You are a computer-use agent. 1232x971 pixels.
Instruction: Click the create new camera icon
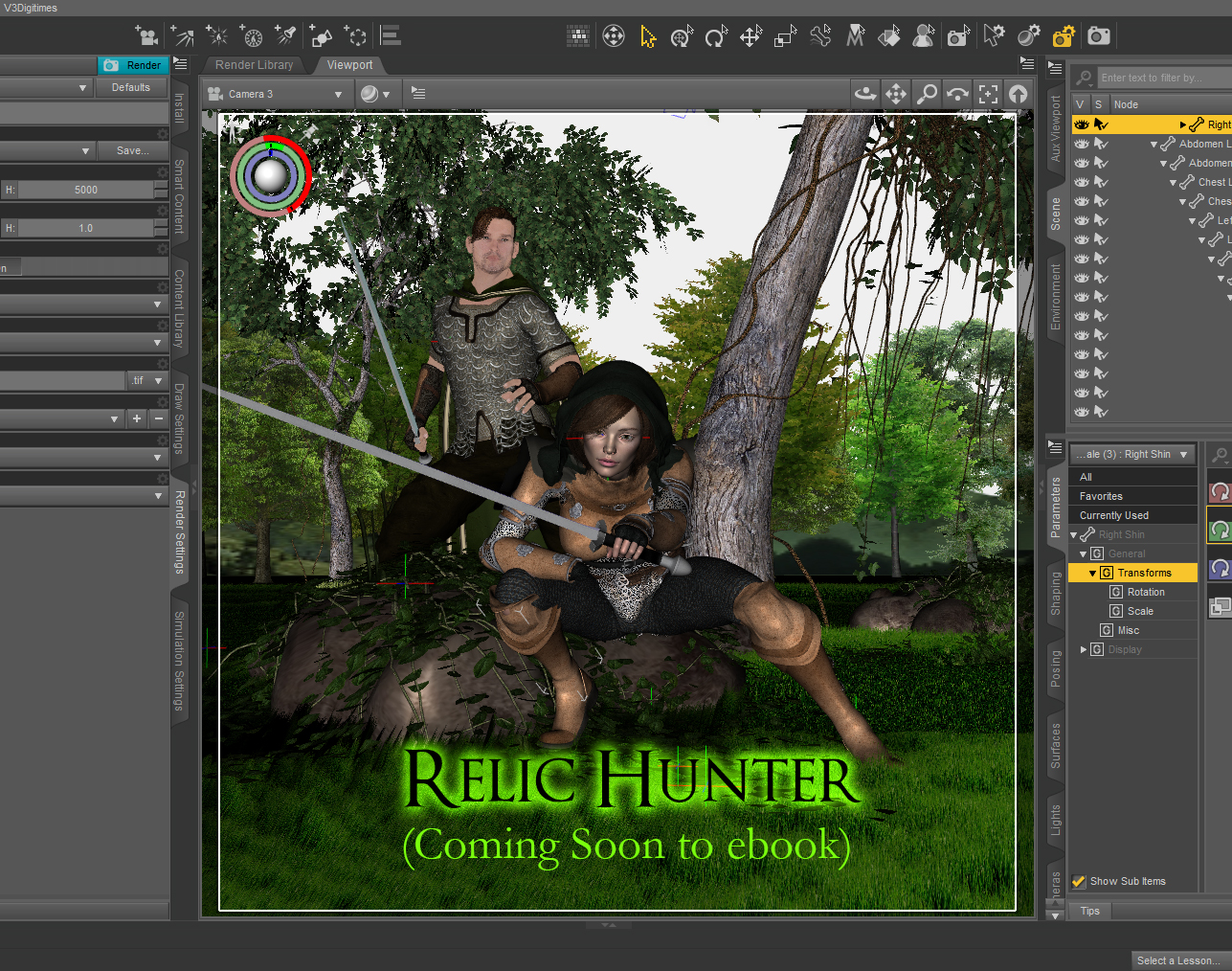pyautogui.click(x=146, y=36)
